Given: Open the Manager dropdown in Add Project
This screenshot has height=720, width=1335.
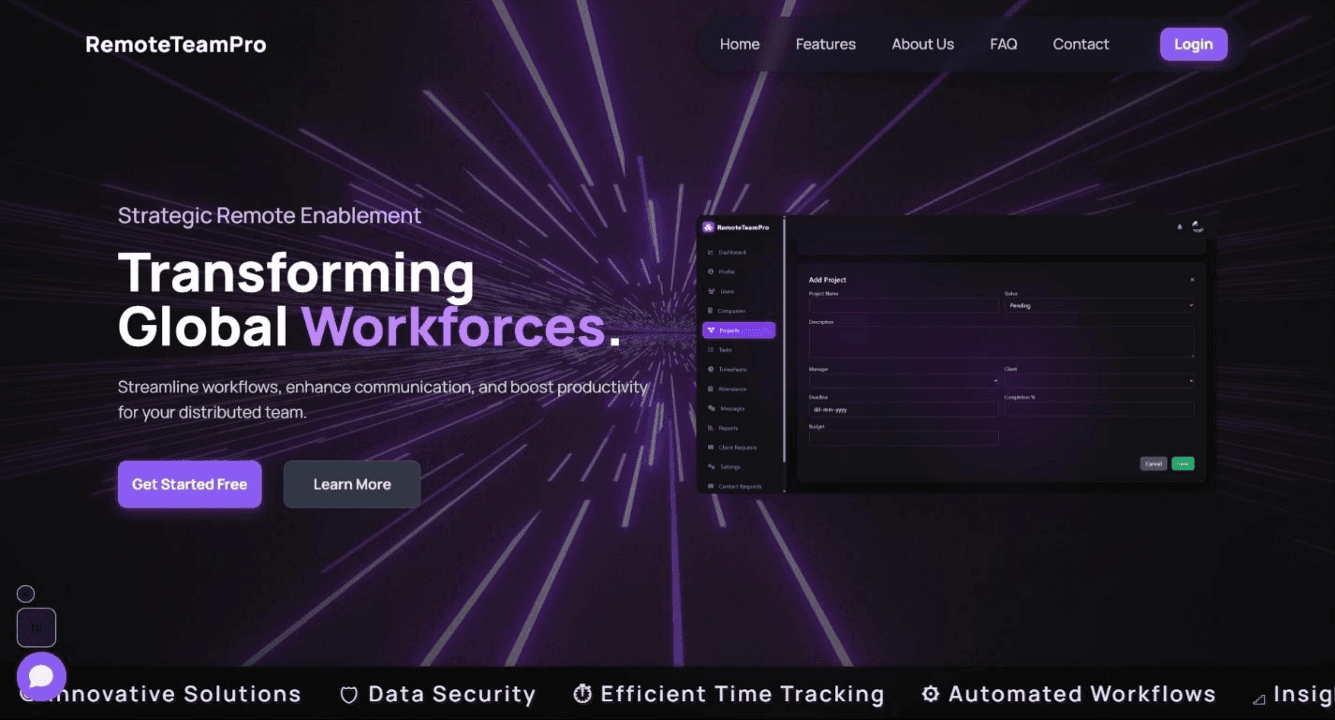Looking at the screenshot, I should (x=904, y=381).
